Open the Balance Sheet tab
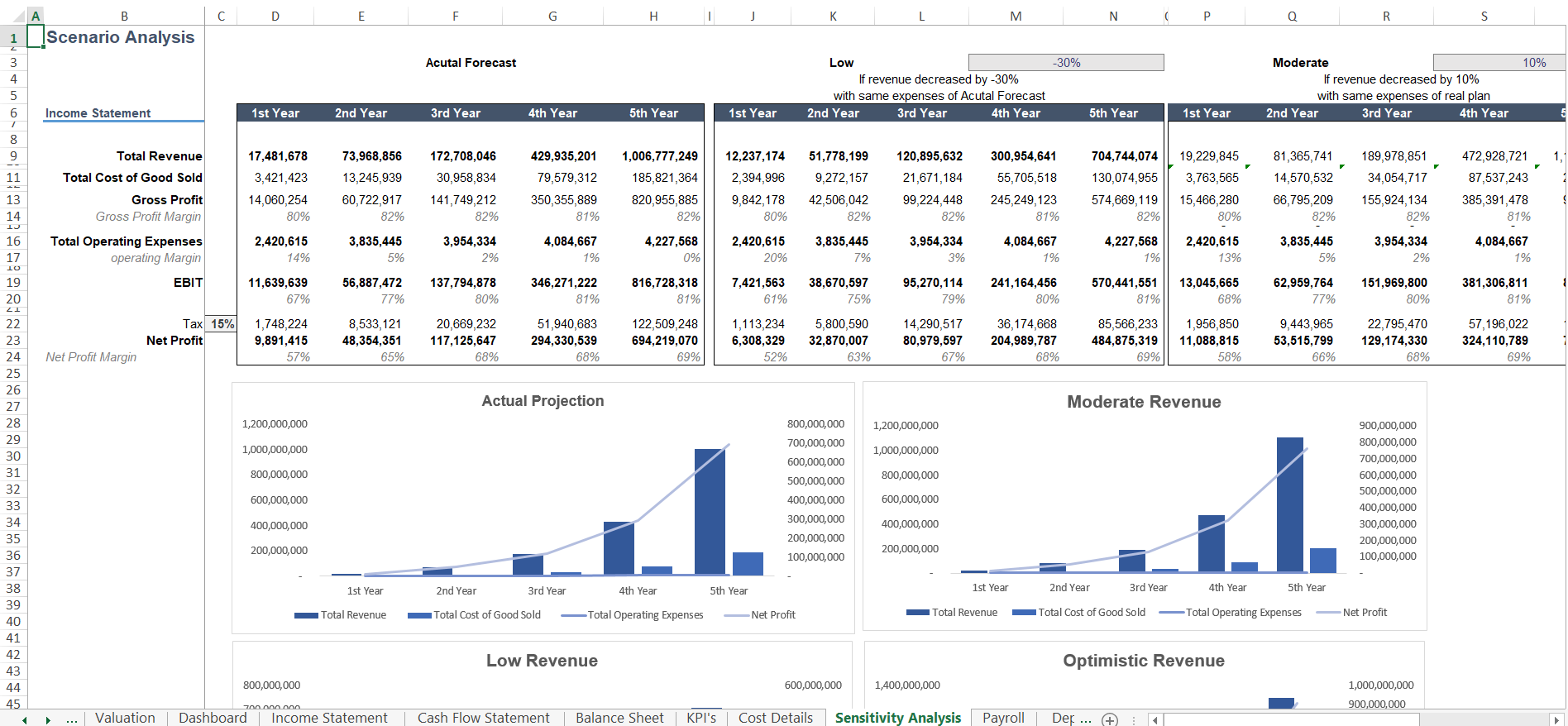Image resolution: width=1568 pixels, height=726 pixels. point(619,718)
